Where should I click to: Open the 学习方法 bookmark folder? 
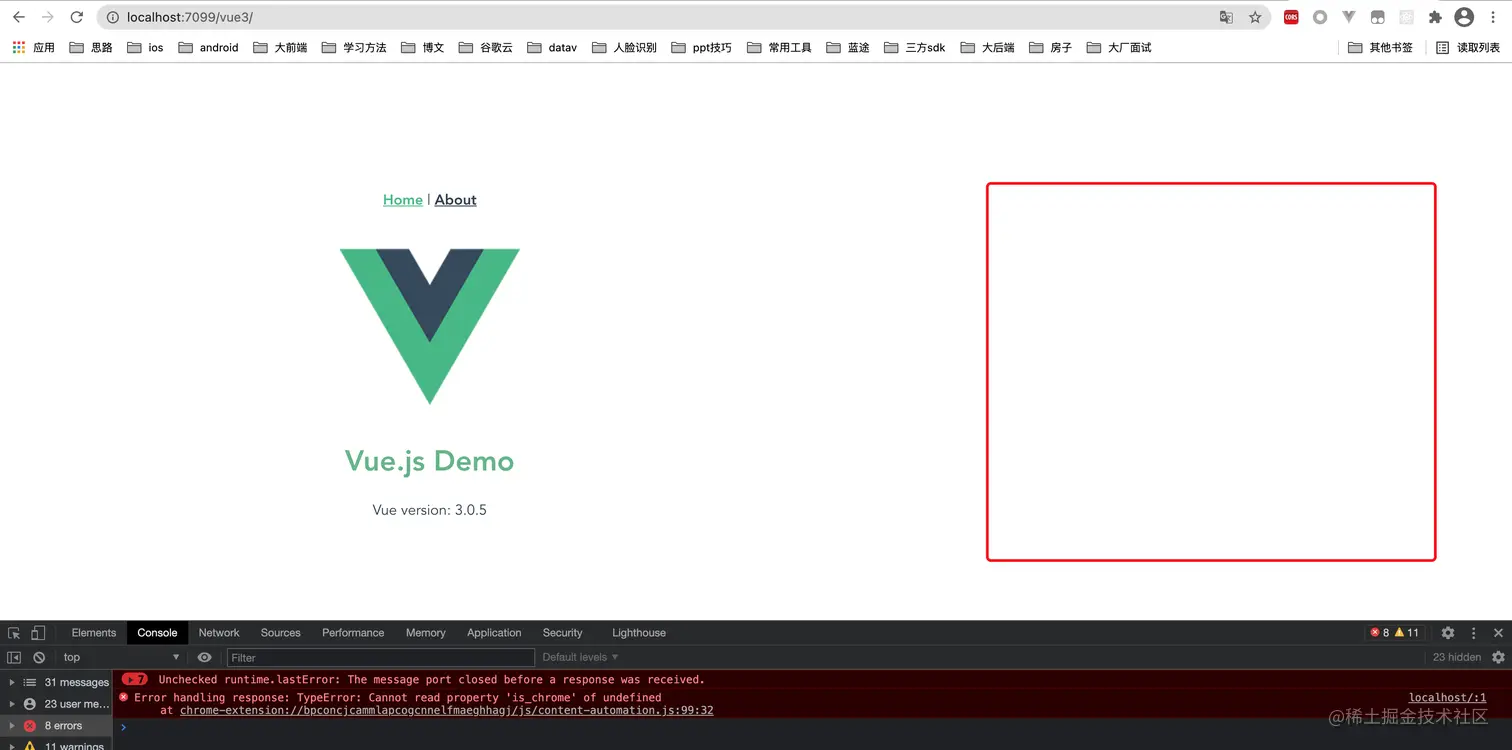point(354,47)
